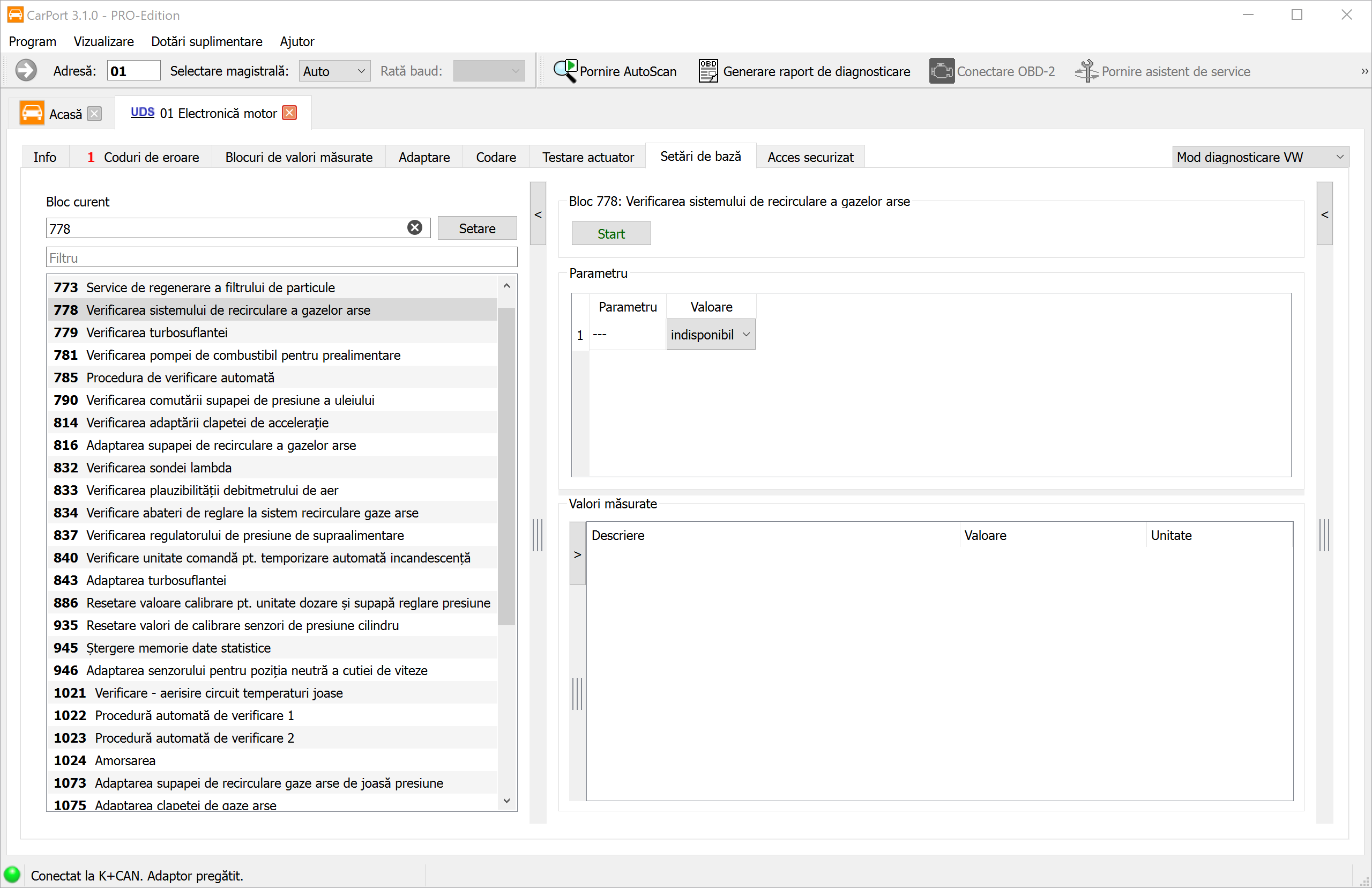Close the 01 Electronică motor tab
Screen dimensions: 1372x888
click(x=290, y=113)
